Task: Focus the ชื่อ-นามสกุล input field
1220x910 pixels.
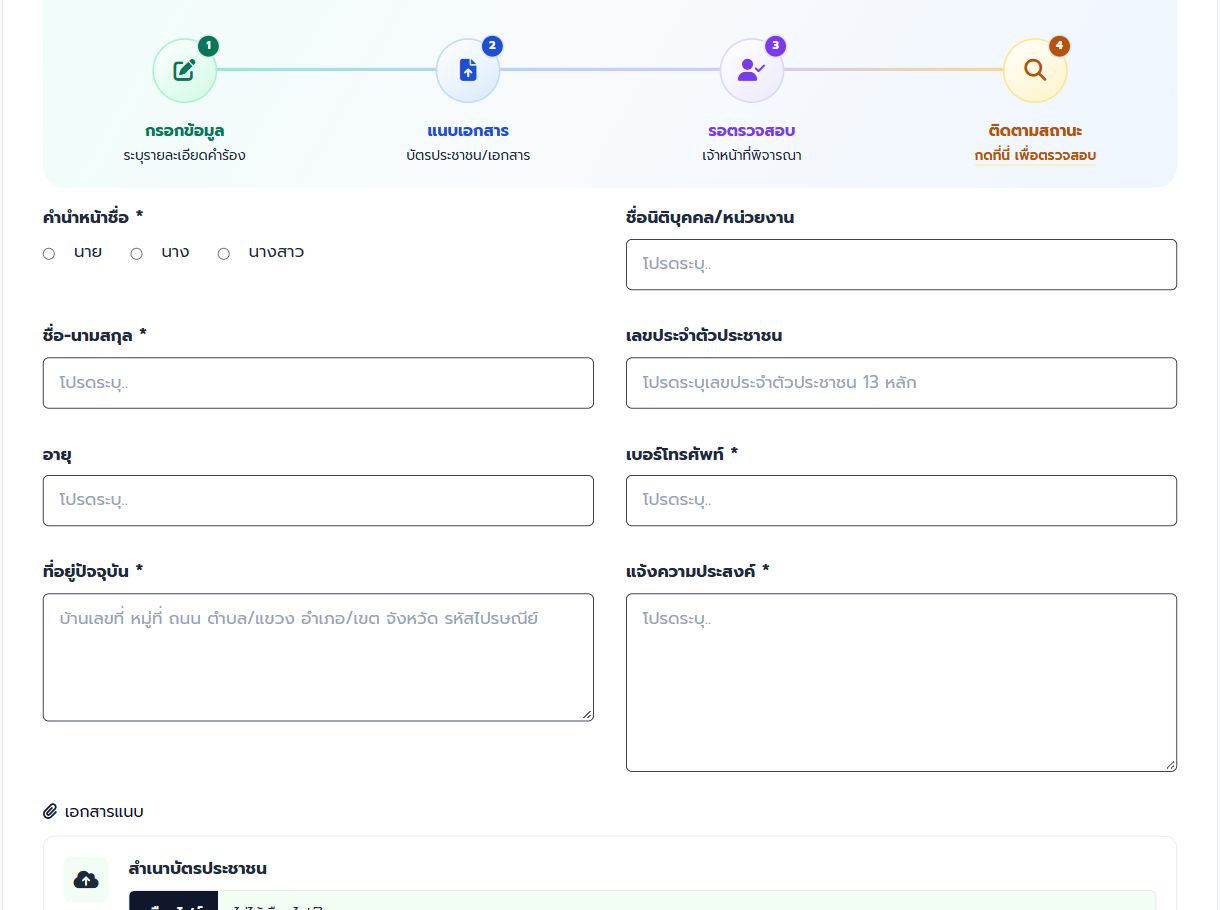Action: (x=318, y=383)
